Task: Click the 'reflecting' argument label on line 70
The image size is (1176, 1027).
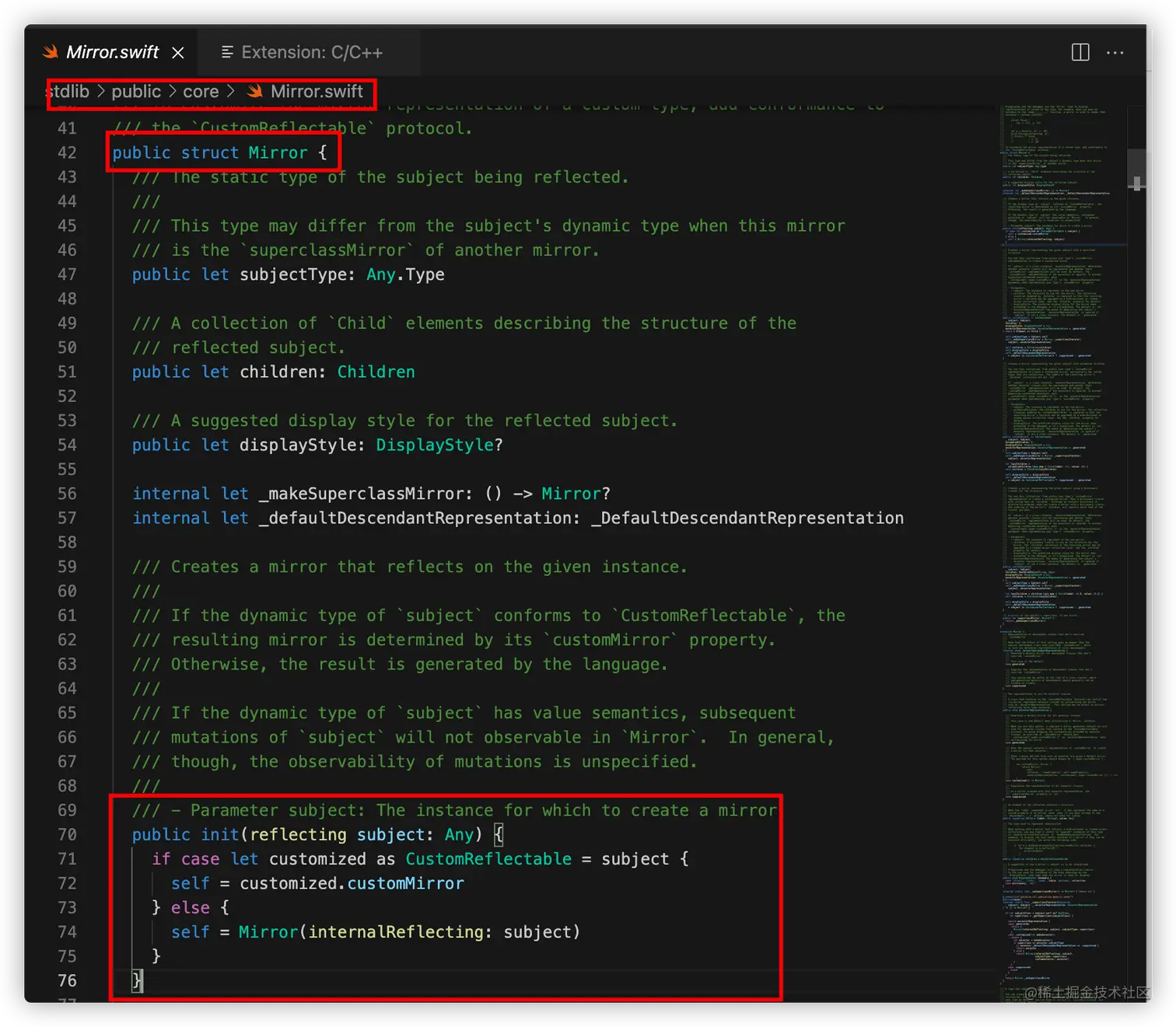Action: click(x=298, y=834)
